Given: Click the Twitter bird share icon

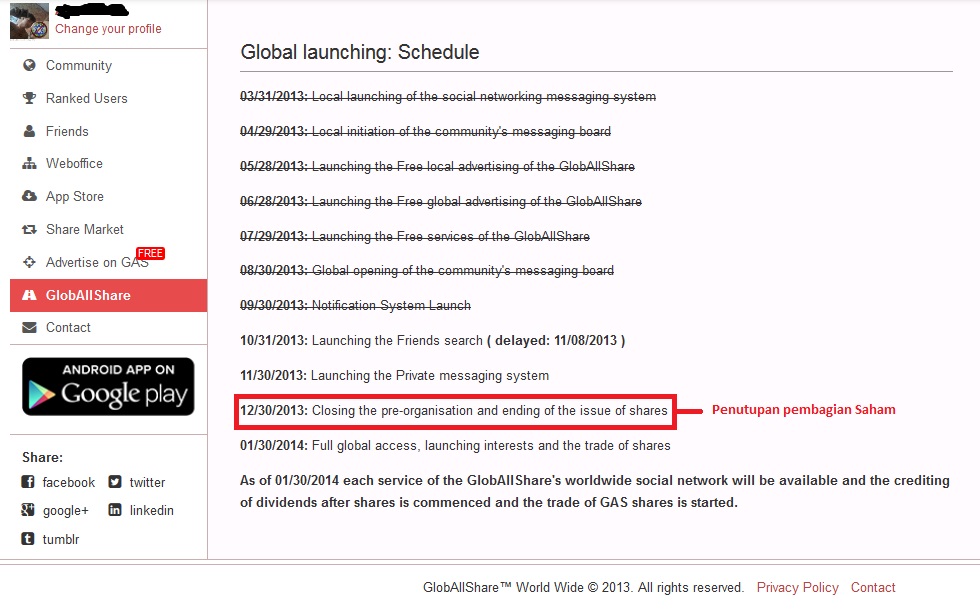Looking at the screenshot, I should 116,482.
